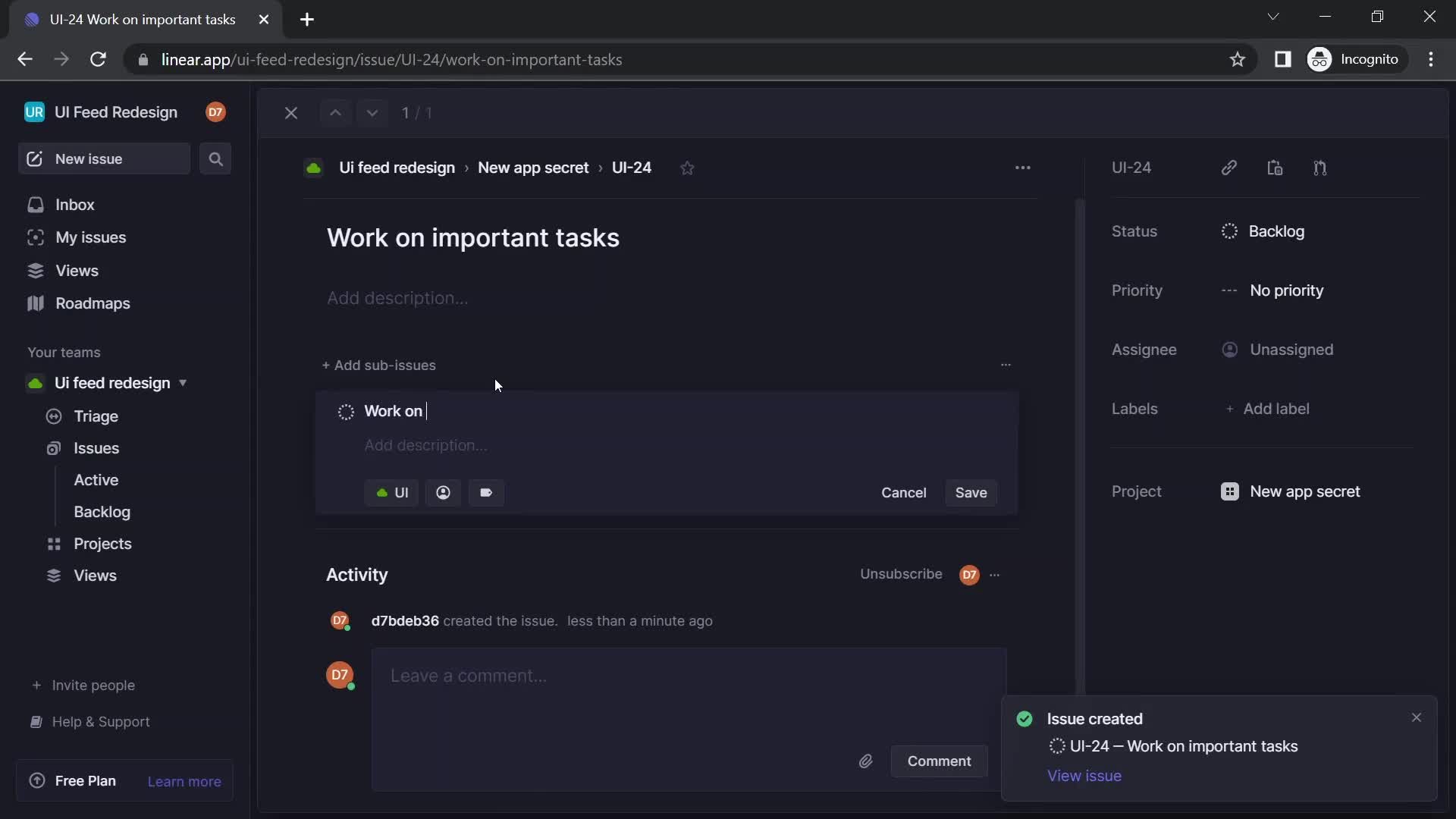This screenshot has width=1456, height=819.
Task: Click the git branch icon on UI-24
Action: pos(1320,168)
